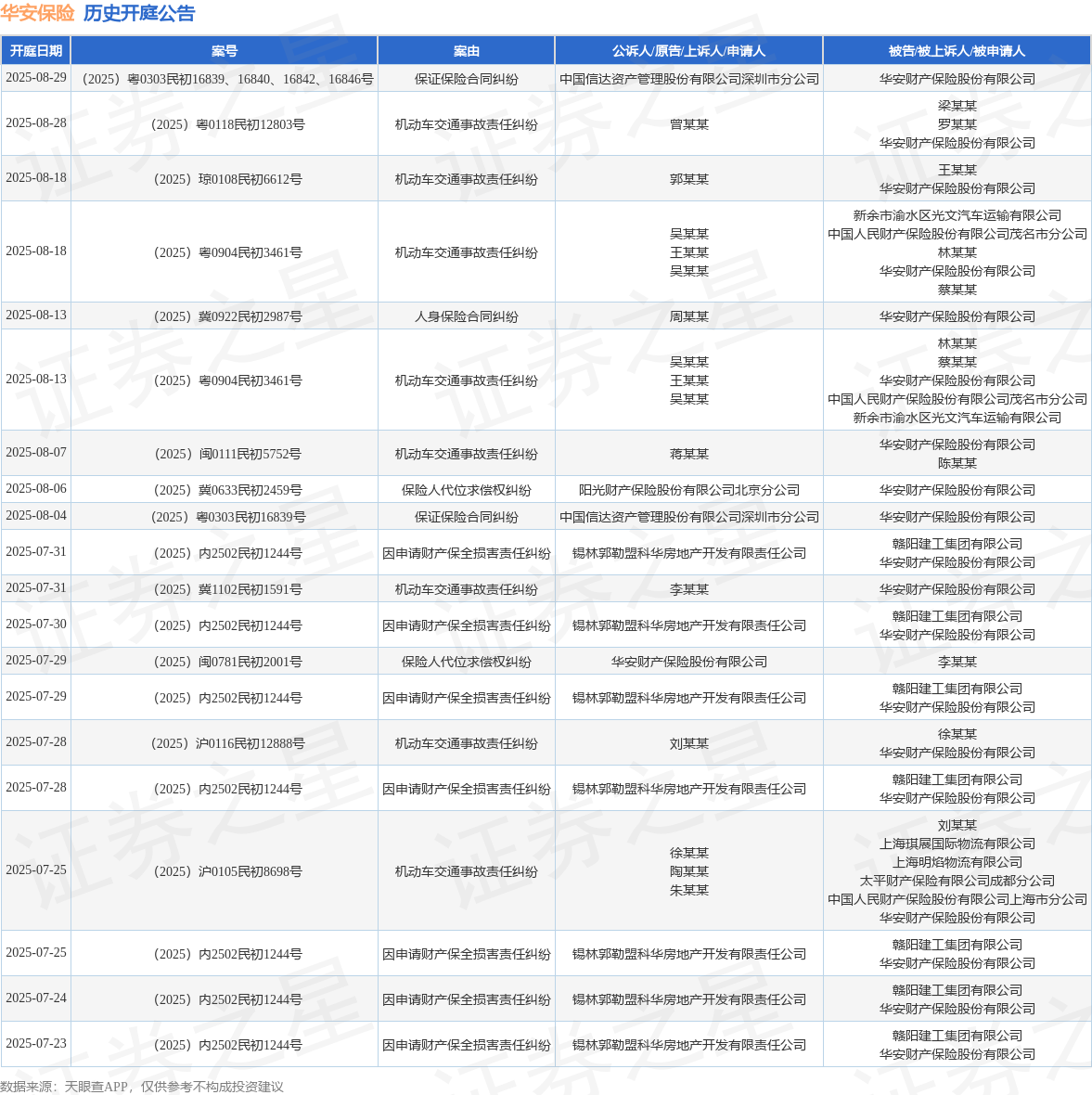
Task: Click defendant 李某某 in the 闽0781 row
Action: [x=957, y=662]
